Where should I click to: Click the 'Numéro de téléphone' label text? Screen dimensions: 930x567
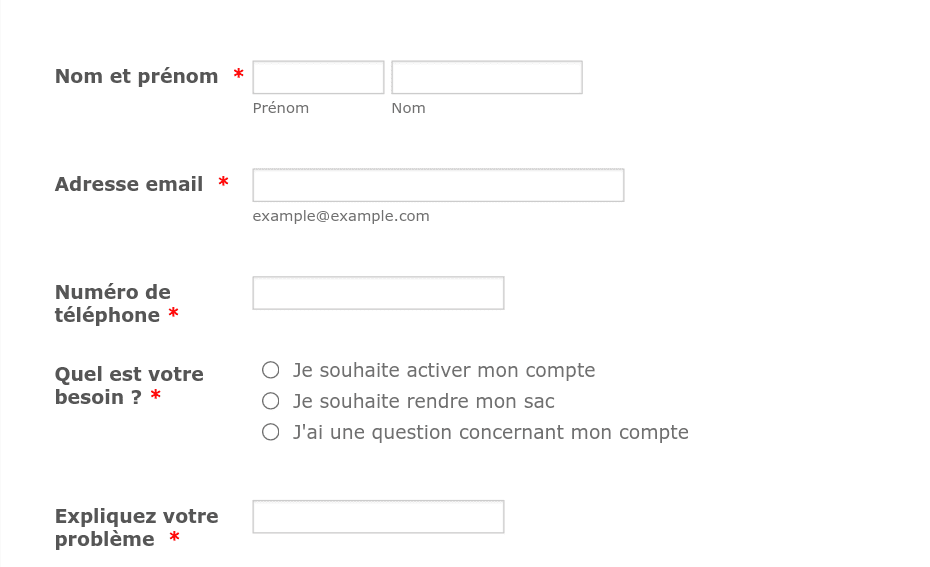point(113,304)
